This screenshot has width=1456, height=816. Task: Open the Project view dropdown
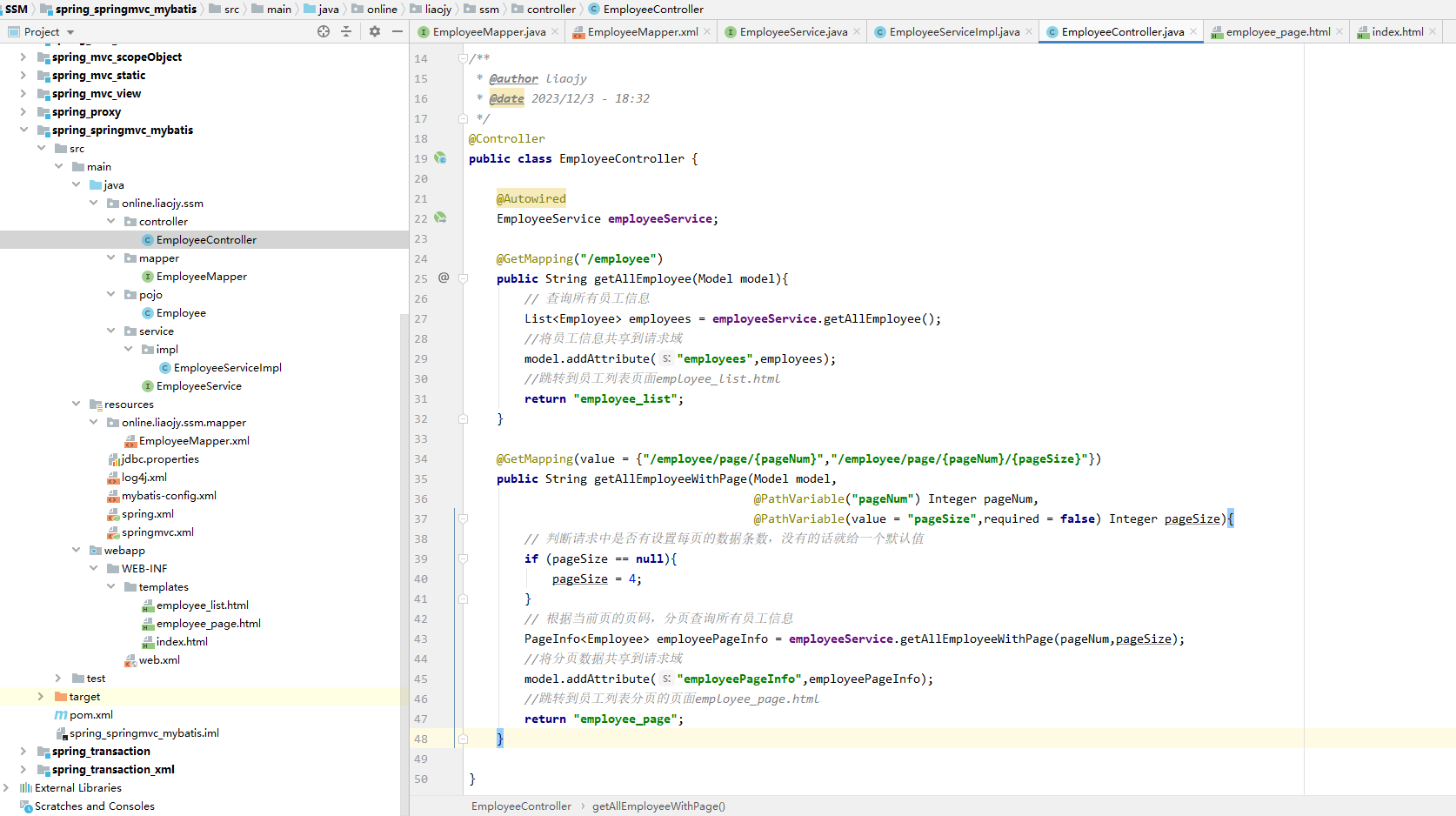pyautogui.click(x=41, y=31)
